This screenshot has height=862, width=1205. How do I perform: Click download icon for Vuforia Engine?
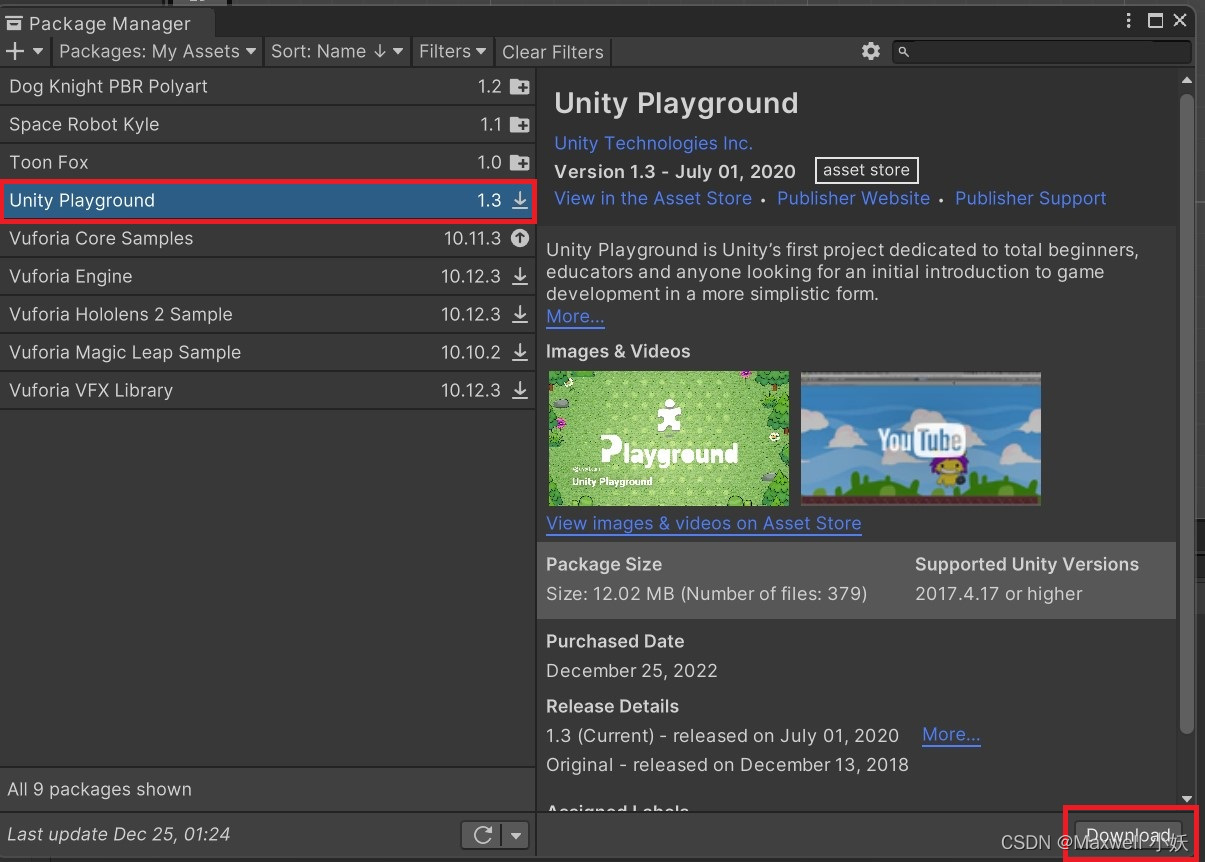pos(520,277)
